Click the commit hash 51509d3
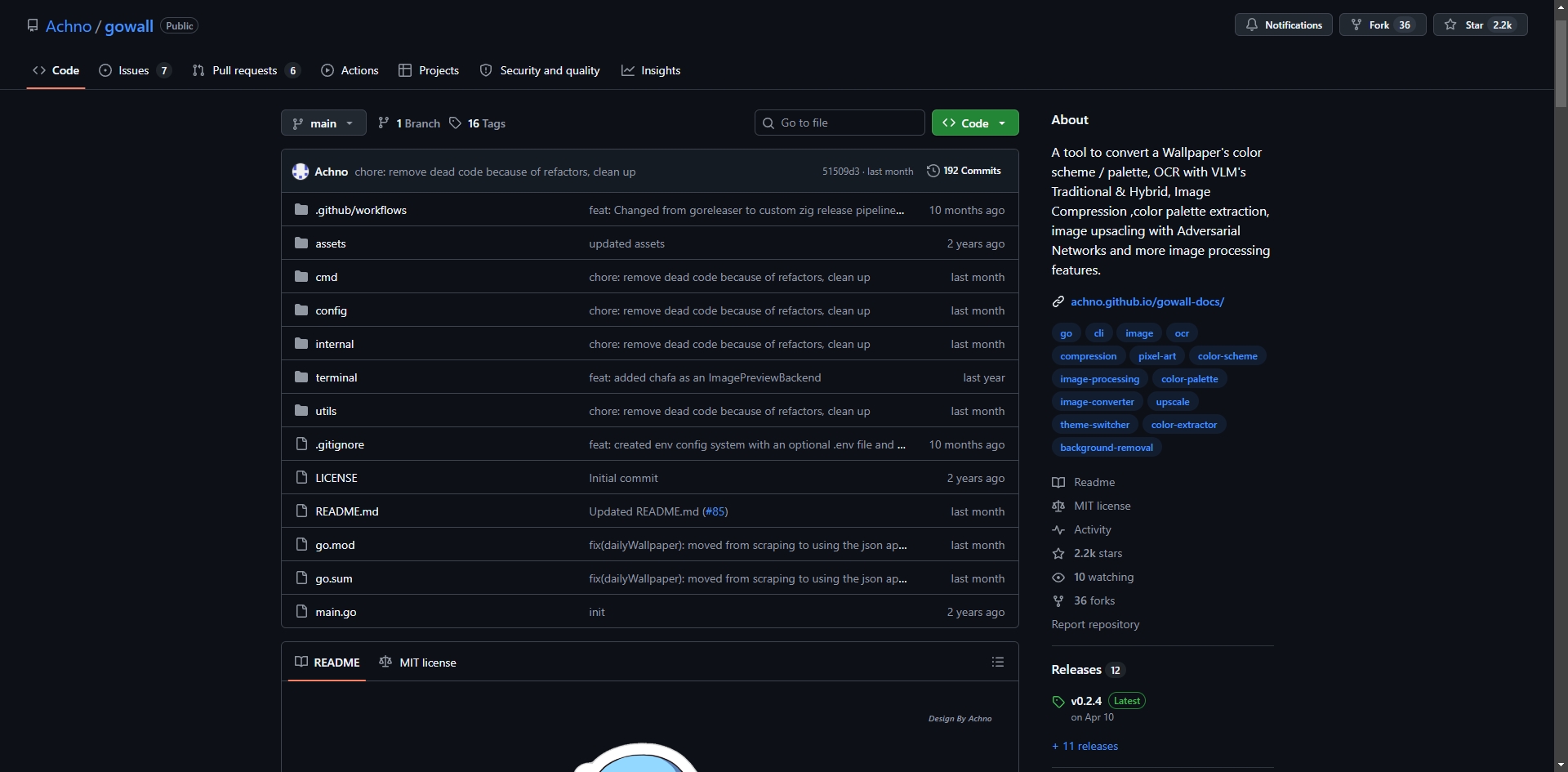The image size is (1568, 772). pos(840,172)
